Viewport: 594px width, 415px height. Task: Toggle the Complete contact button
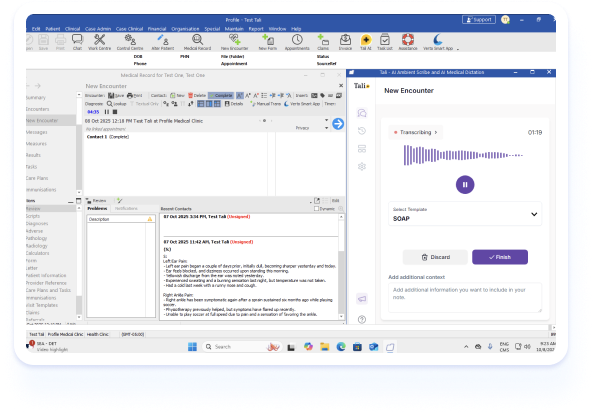click(221, 96)
